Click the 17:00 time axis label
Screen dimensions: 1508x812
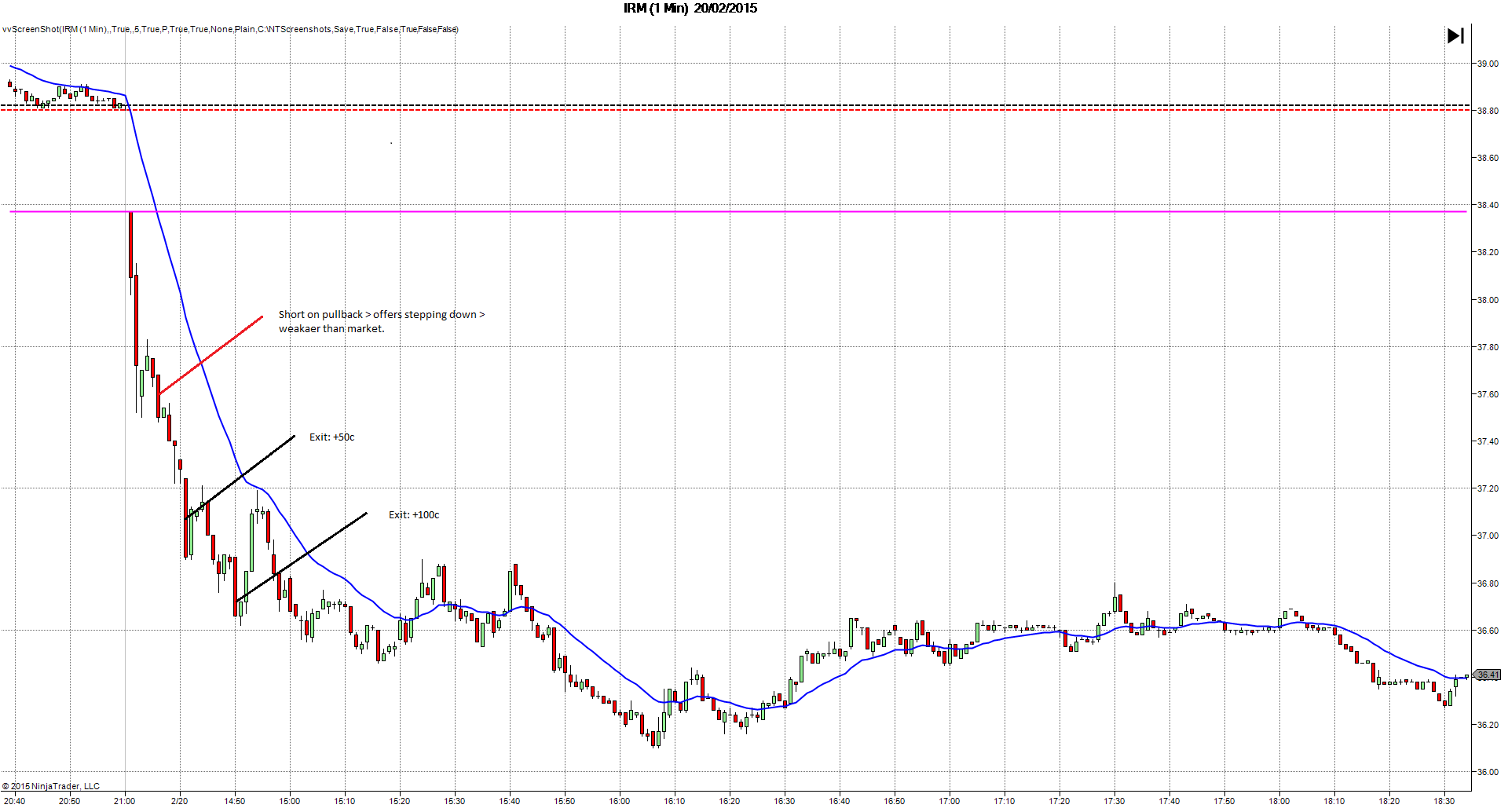tap(949, 801)
